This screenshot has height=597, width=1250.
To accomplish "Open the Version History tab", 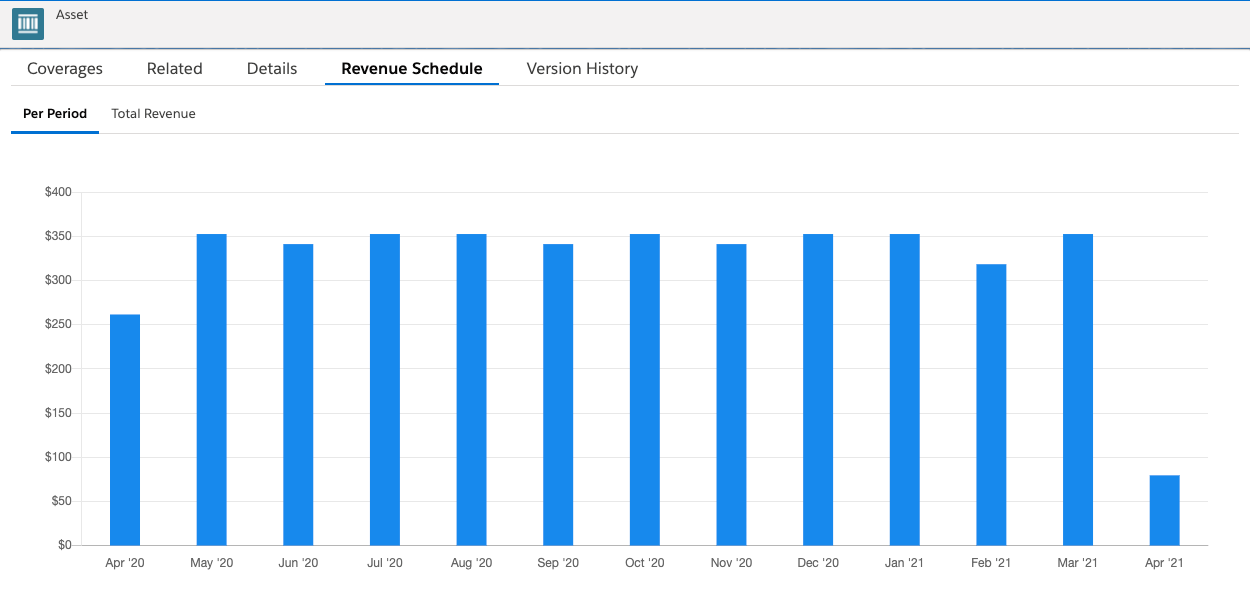I will pos(582,69).
